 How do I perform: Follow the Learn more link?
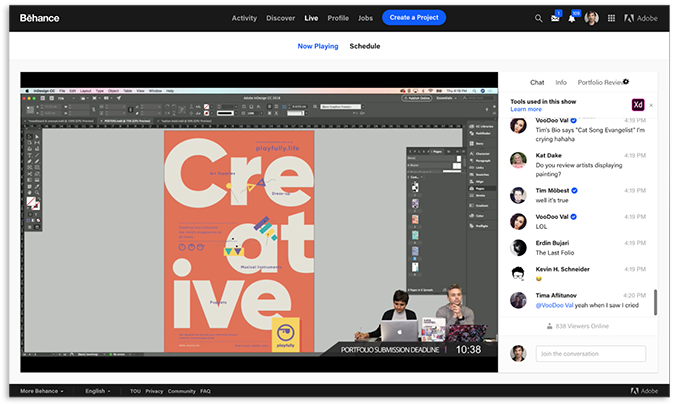[x=526, y=110]
